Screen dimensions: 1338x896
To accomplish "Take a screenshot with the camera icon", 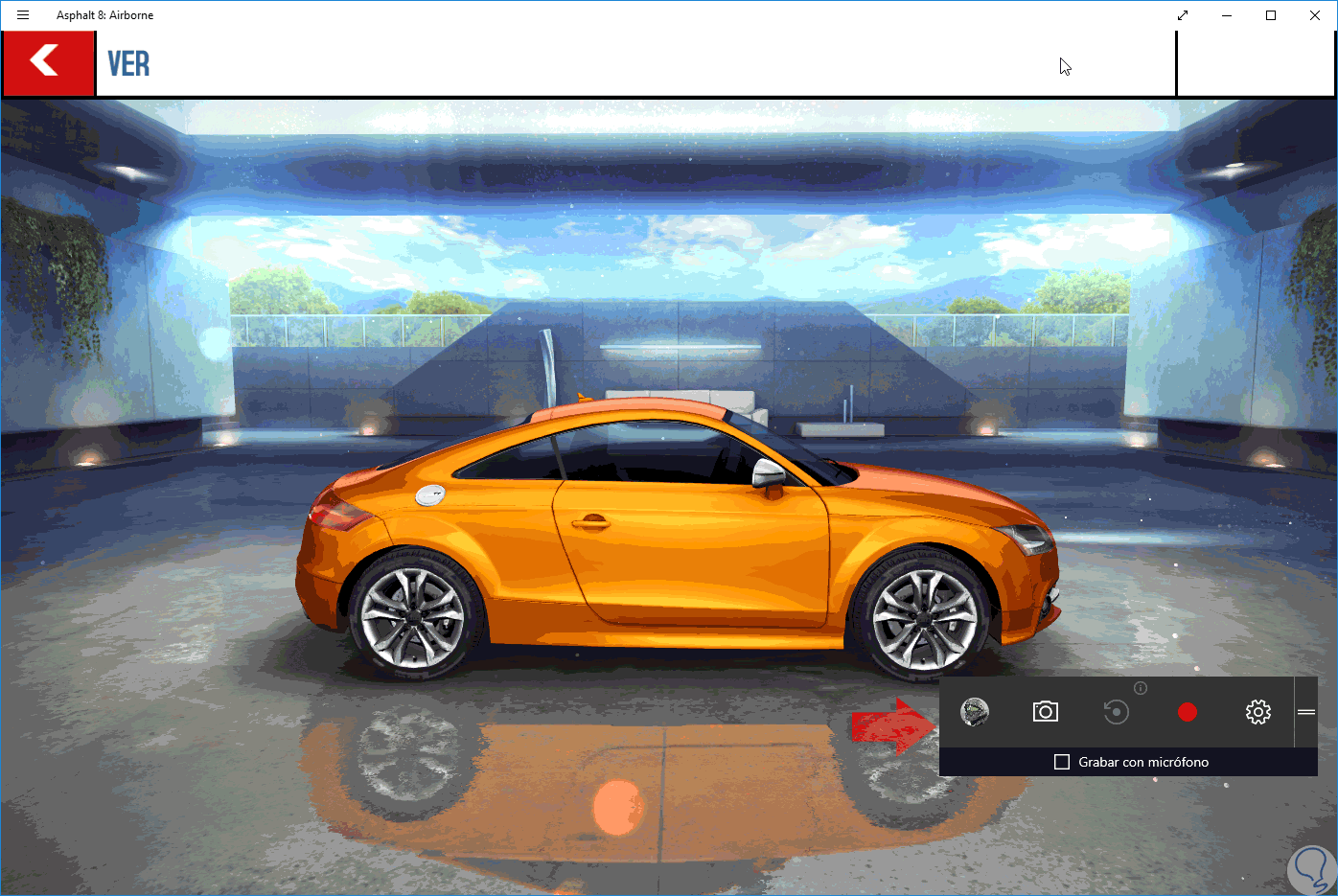I will pyautogui.click(x=1046, y=712).
